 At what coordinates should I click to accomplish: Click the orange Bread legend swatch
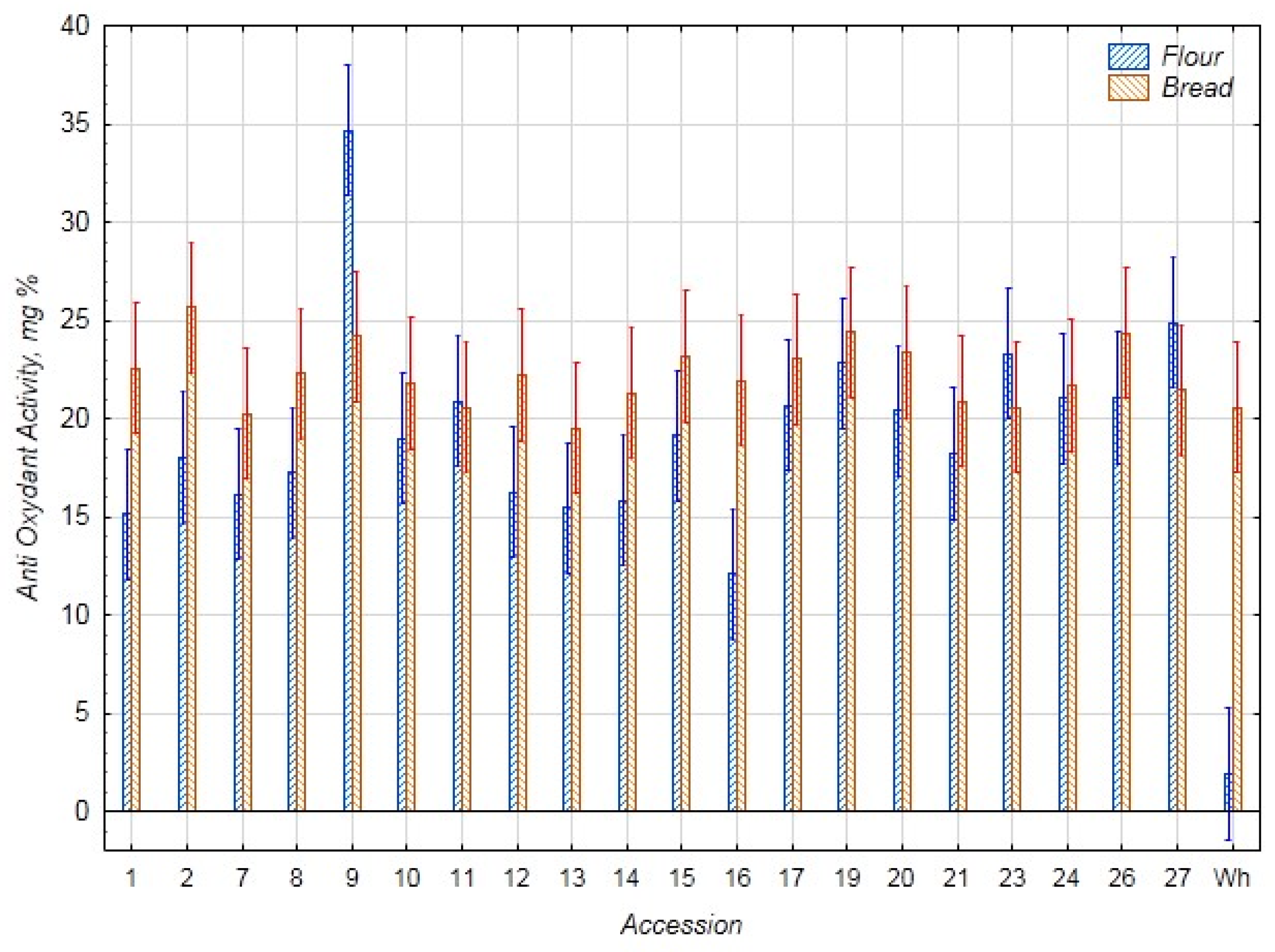click(1128, 88)
